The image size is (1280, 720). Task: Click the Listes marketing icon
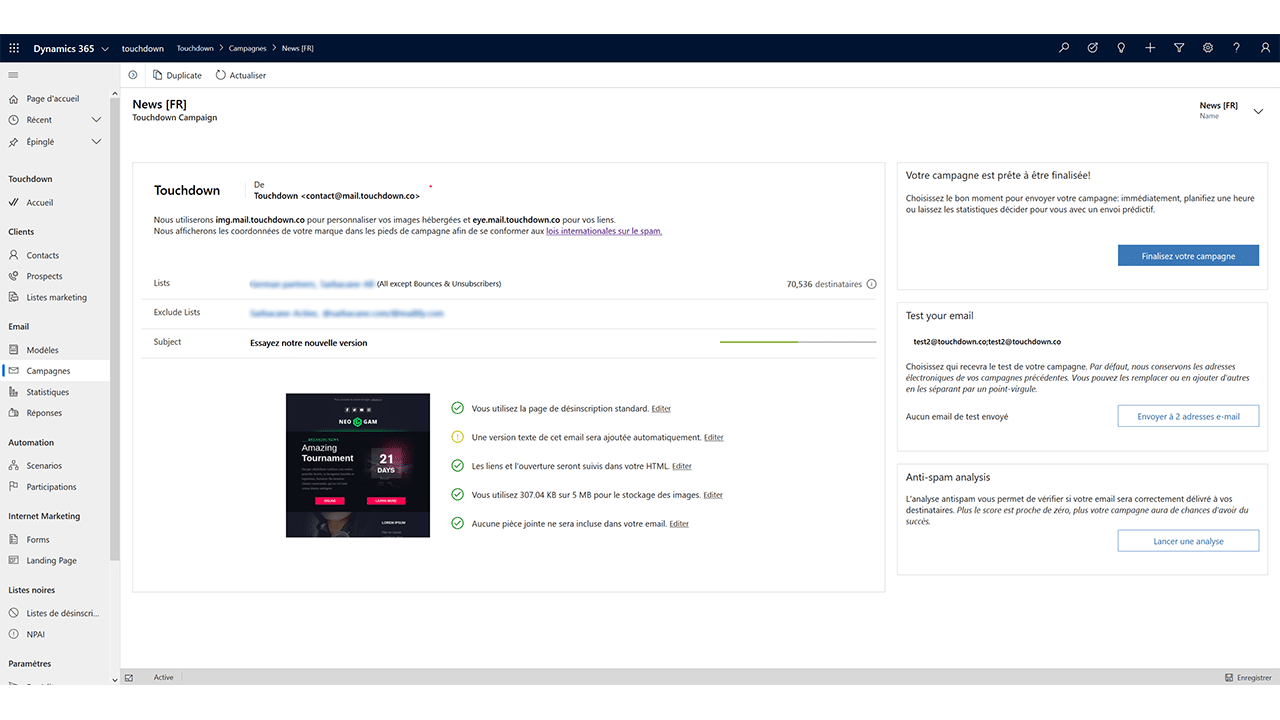point(14,297)
